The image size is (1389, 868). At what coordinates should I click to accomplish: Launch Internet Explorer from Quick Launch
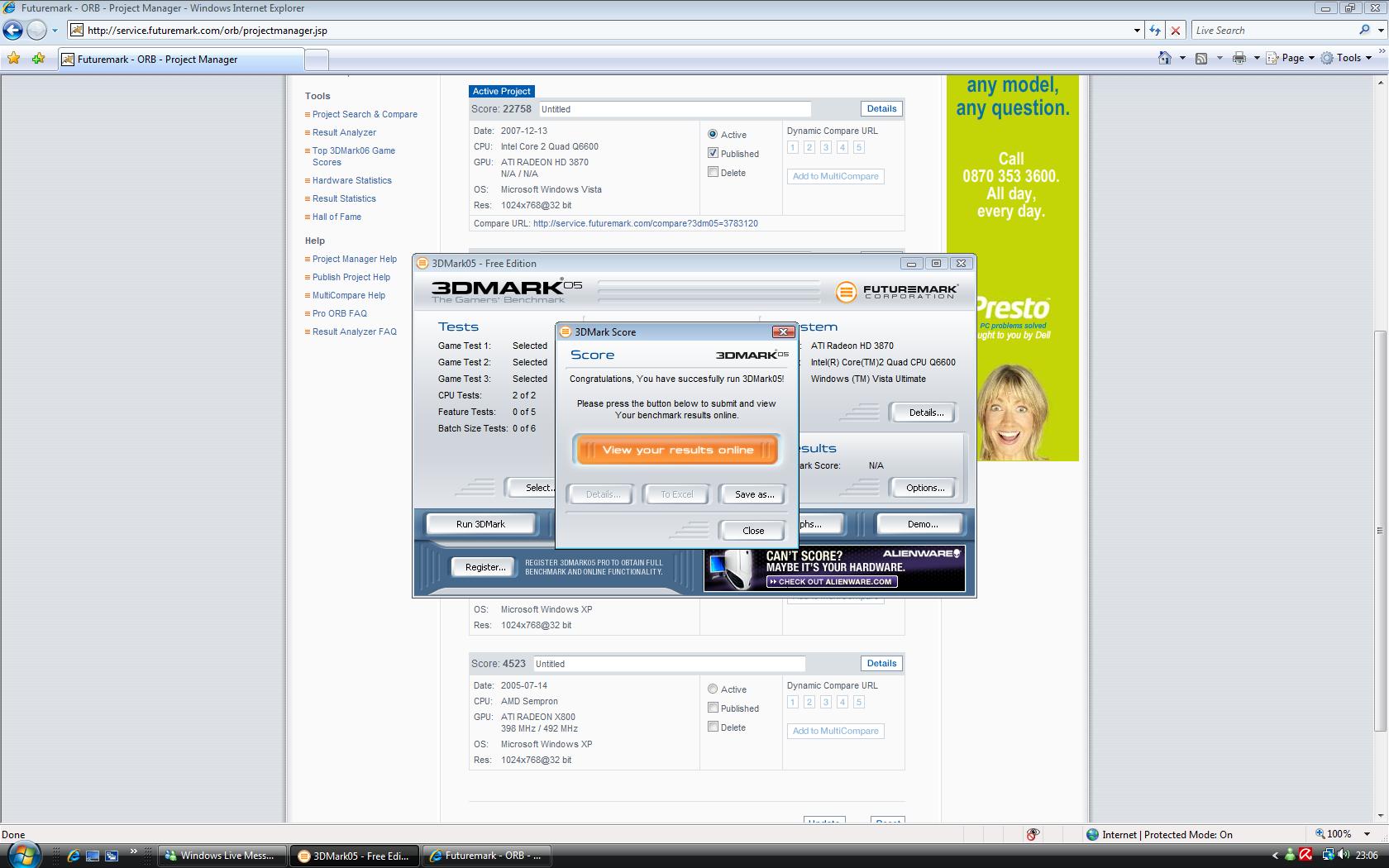(74, 856)
